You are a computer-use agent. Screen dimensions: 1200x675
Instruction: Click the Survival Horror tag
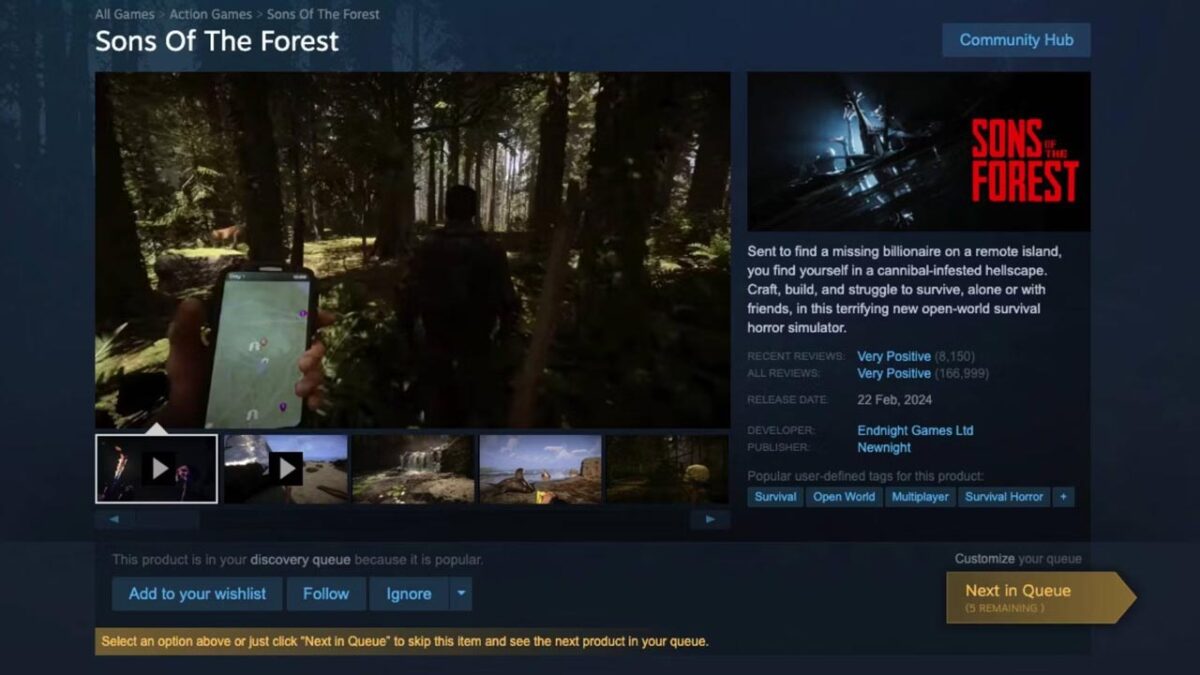tap(1004, 497)
